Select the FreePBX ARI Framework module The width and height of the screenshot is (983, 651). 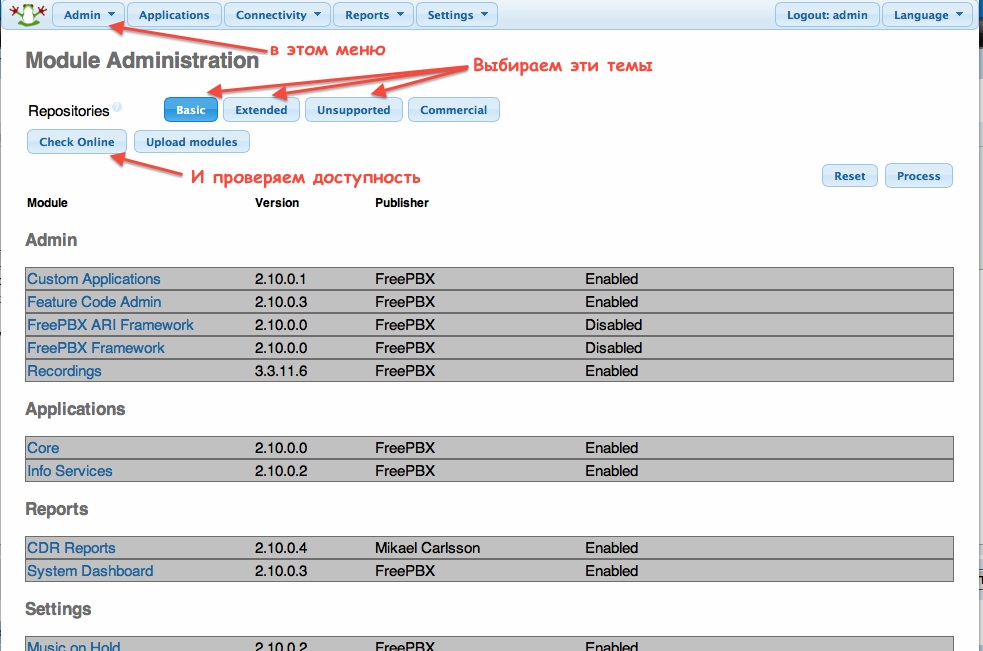tap(110, 325)
